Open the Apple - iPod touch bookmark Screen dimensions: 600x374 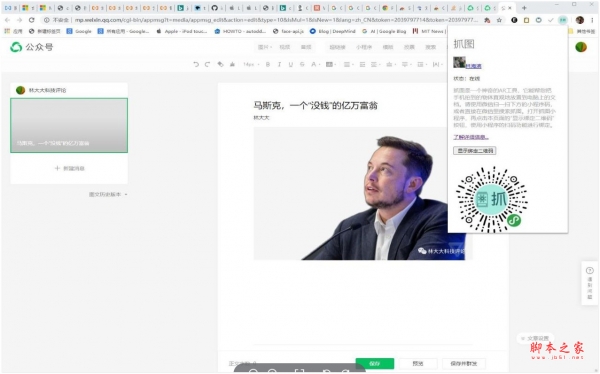pyautogui.click(x=182, y=31)
